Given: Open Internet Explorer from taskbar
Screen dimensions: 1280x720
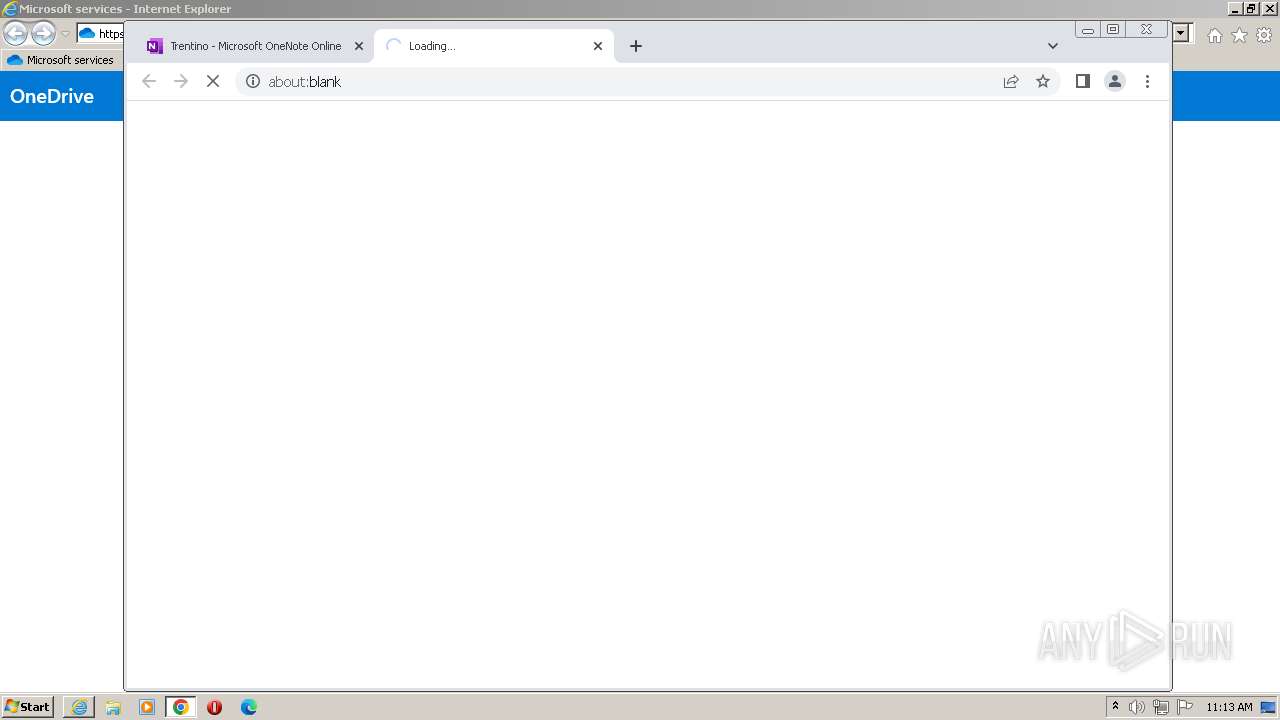Looking at the screenshot, I should pos(79,707).
